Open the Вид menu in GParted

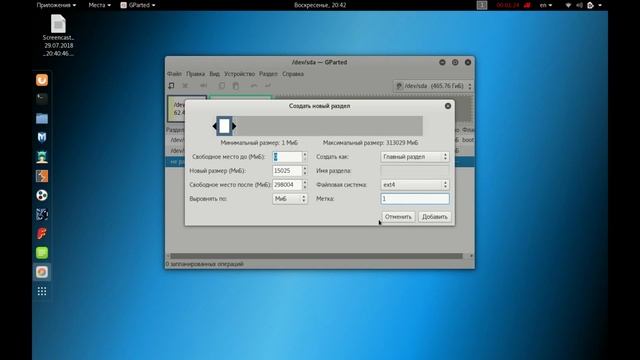(x=215, y=74)
